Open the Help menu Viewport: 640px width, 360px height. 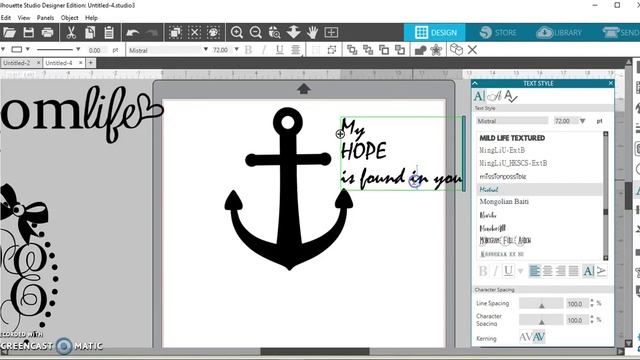coord(91,18)
